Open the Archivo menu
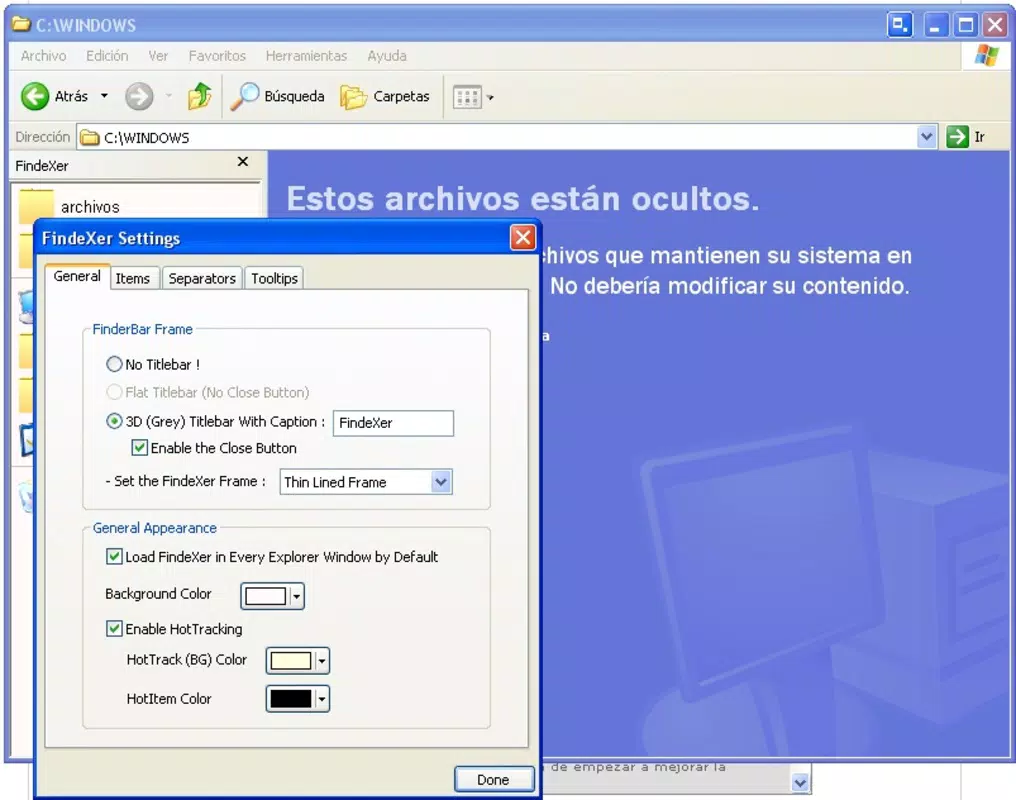The height and width of the screenshot is (800, 1016). click(x=43, y=56)
